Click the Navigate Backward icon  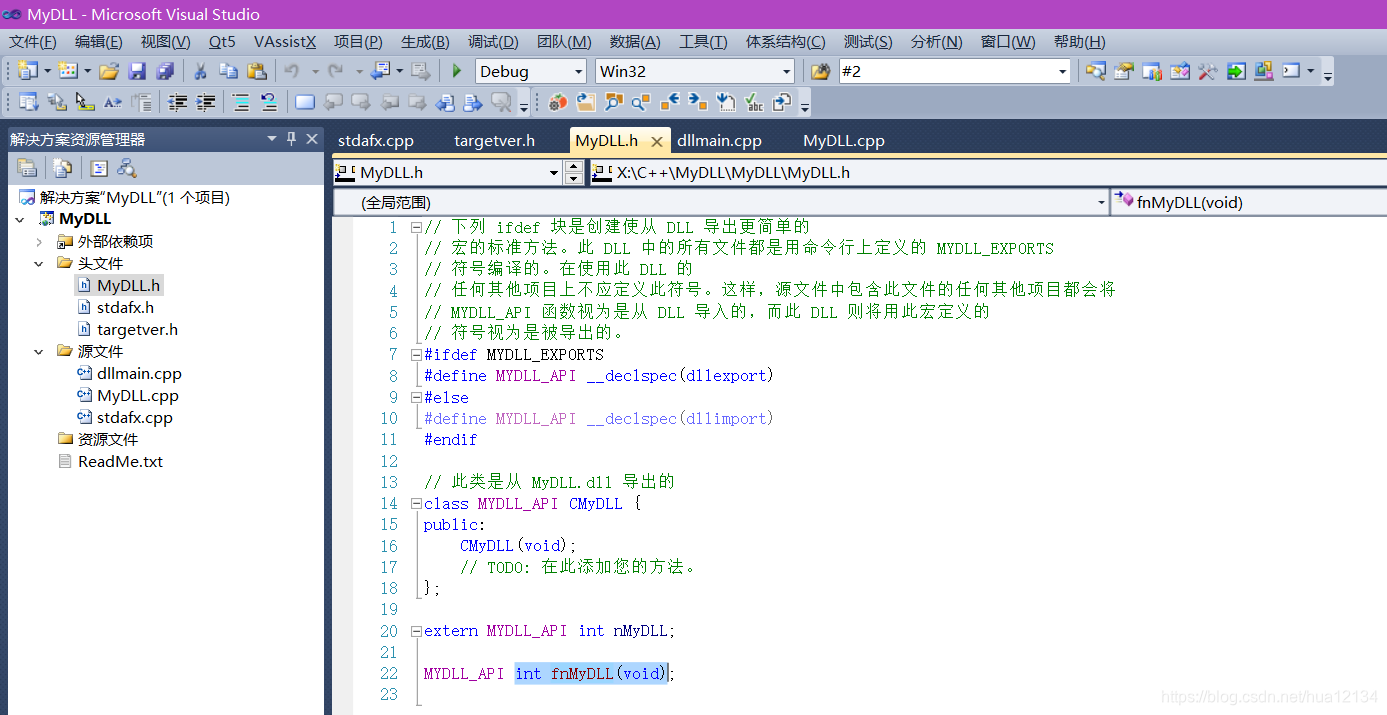pyautogui.click(x=380, y=71)
